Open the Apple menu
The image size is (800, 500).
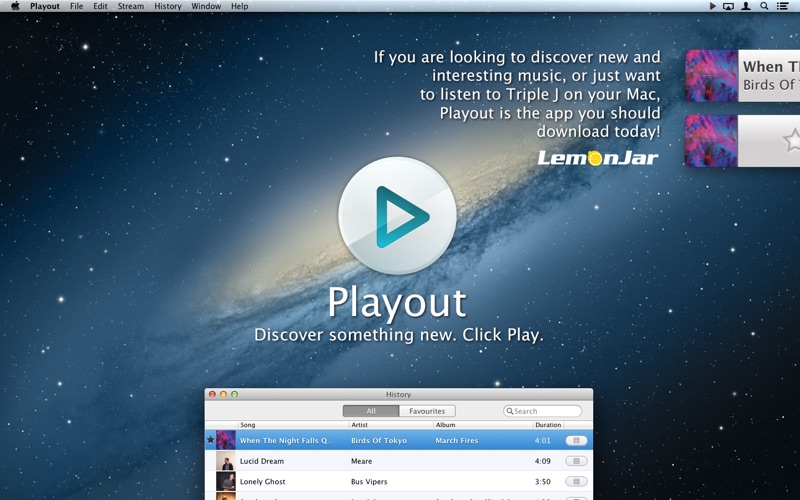[15, 6]
